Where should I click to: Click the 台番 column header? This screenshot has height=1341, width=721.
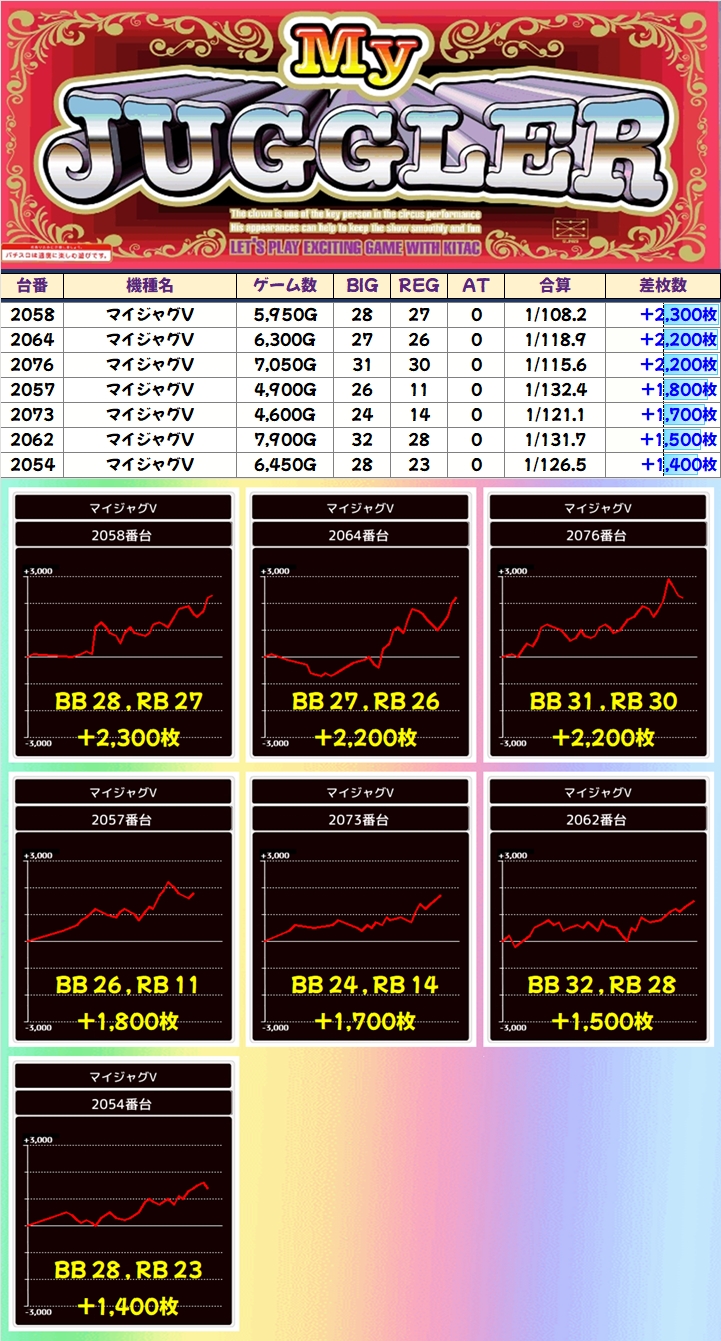pos(32,285)
